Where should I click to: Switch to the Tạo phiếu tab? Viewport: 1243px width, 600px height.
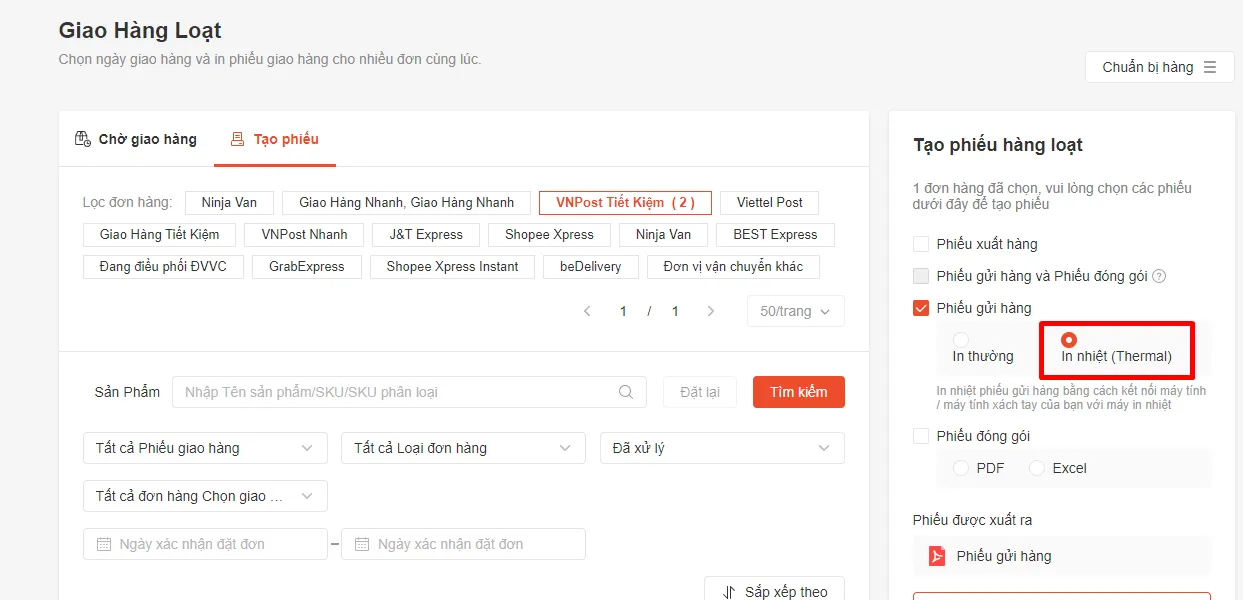click(275, 139)
